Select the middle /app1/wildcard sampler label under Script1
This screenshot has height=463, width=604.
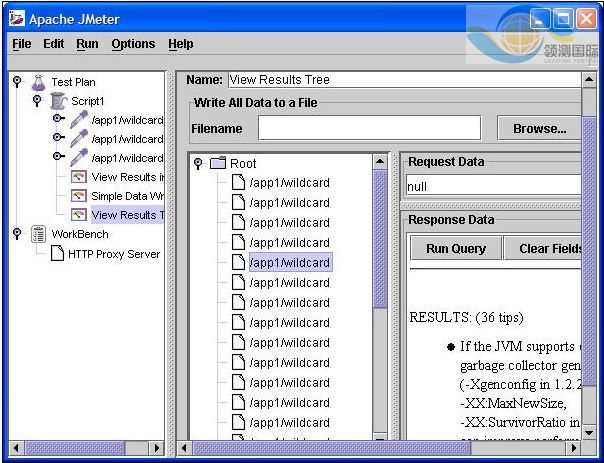(127, 139)
